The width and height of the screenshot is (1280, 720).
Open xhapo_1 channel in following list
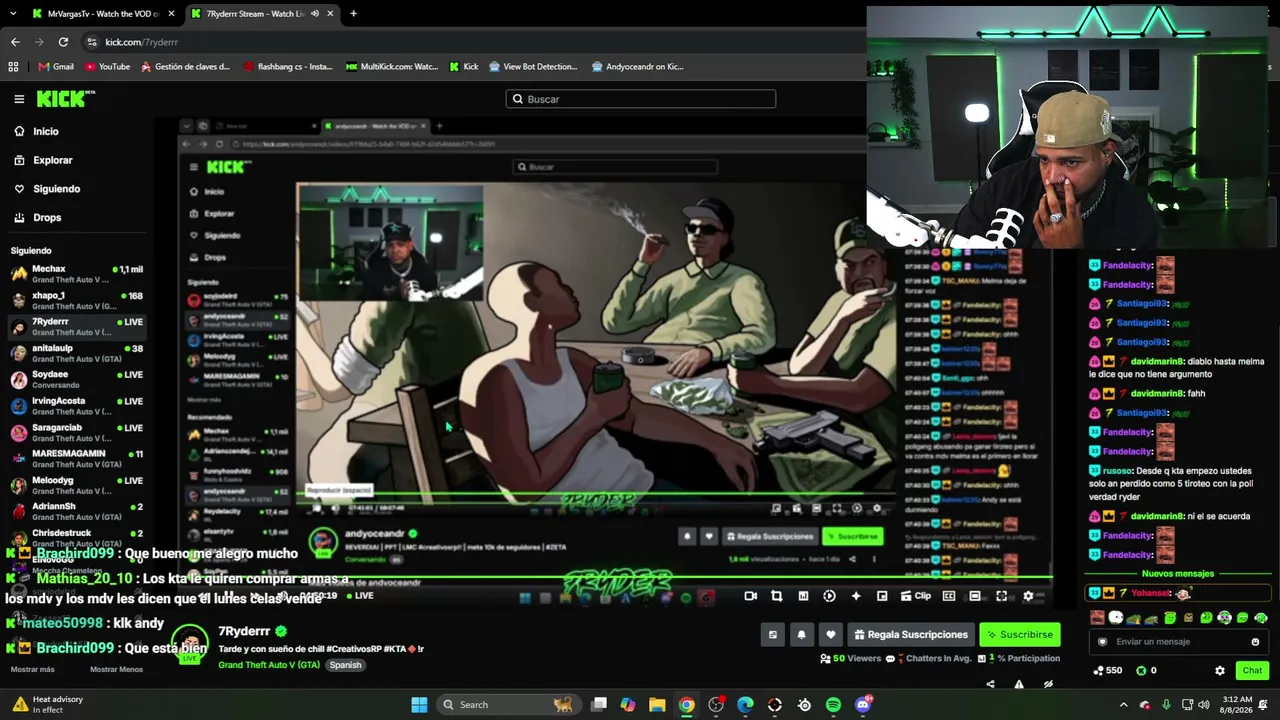pos(77,300)
